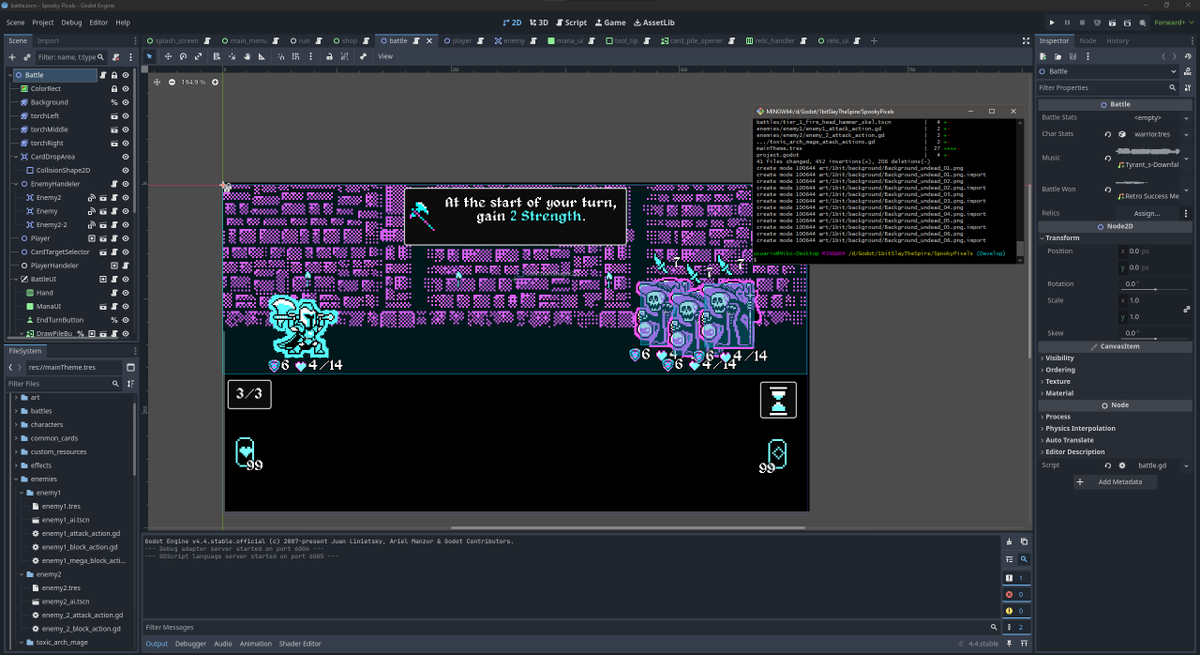Viewport: 1200px width, 655px height.
Task: Toggle visibility of torchMiddle node
Action: click(x=126, y=129)
